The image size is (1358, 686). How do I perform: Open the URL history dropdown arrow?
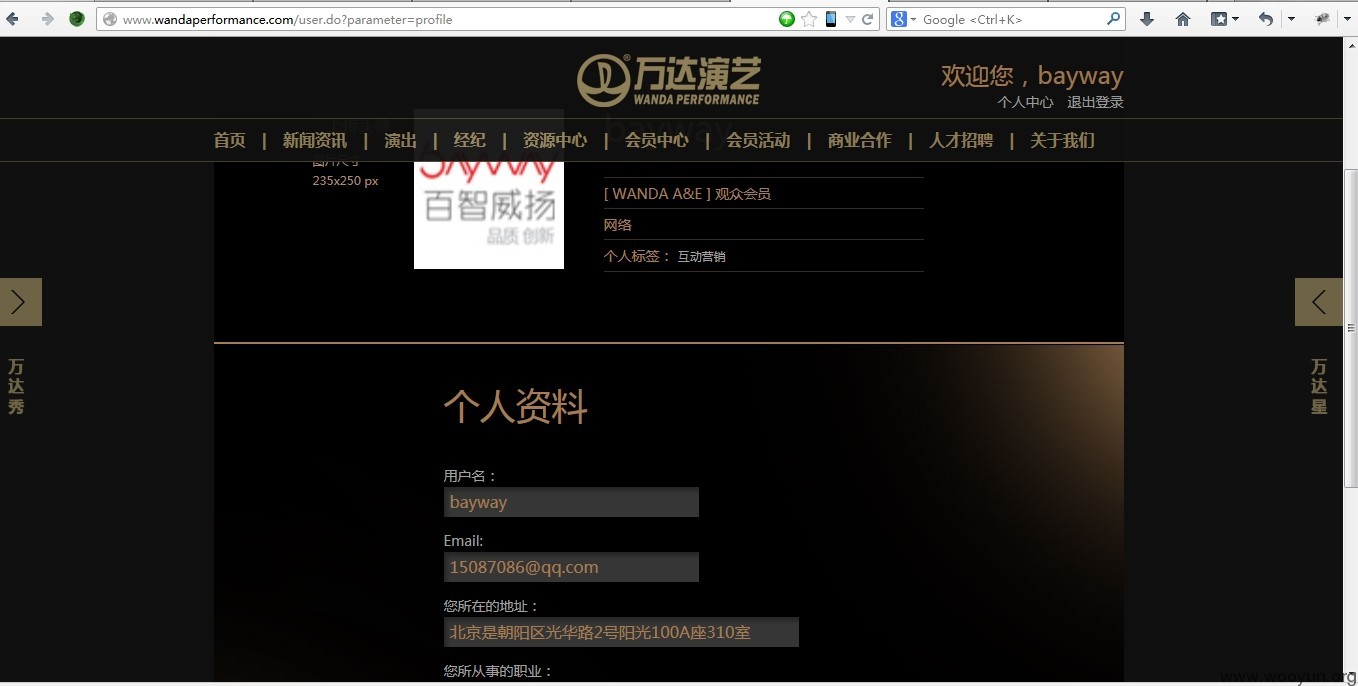(x=850, y=20)
